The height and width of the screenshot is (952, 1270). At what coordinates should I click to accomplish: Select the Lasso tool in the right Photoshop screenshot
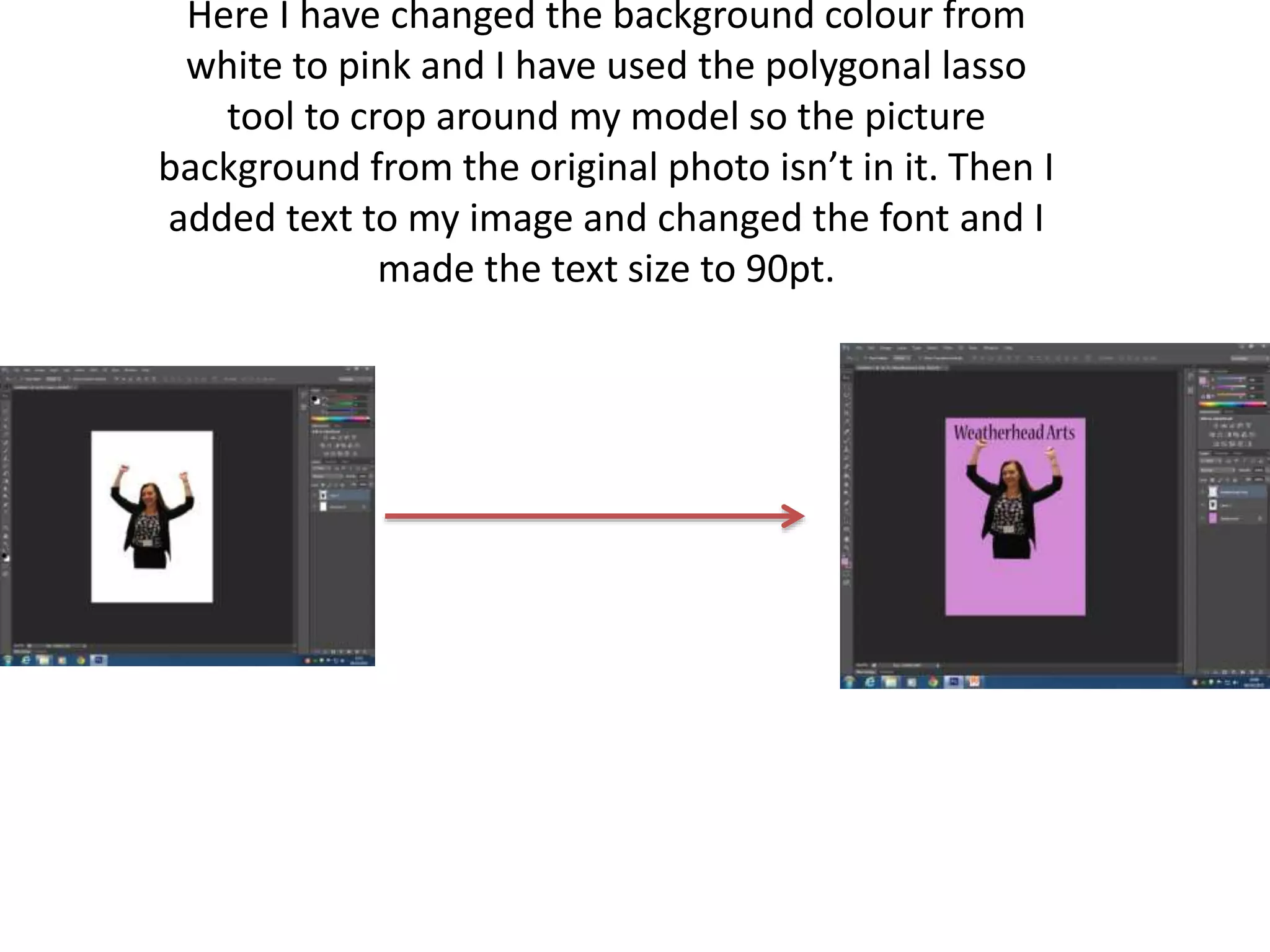point(846,395)
